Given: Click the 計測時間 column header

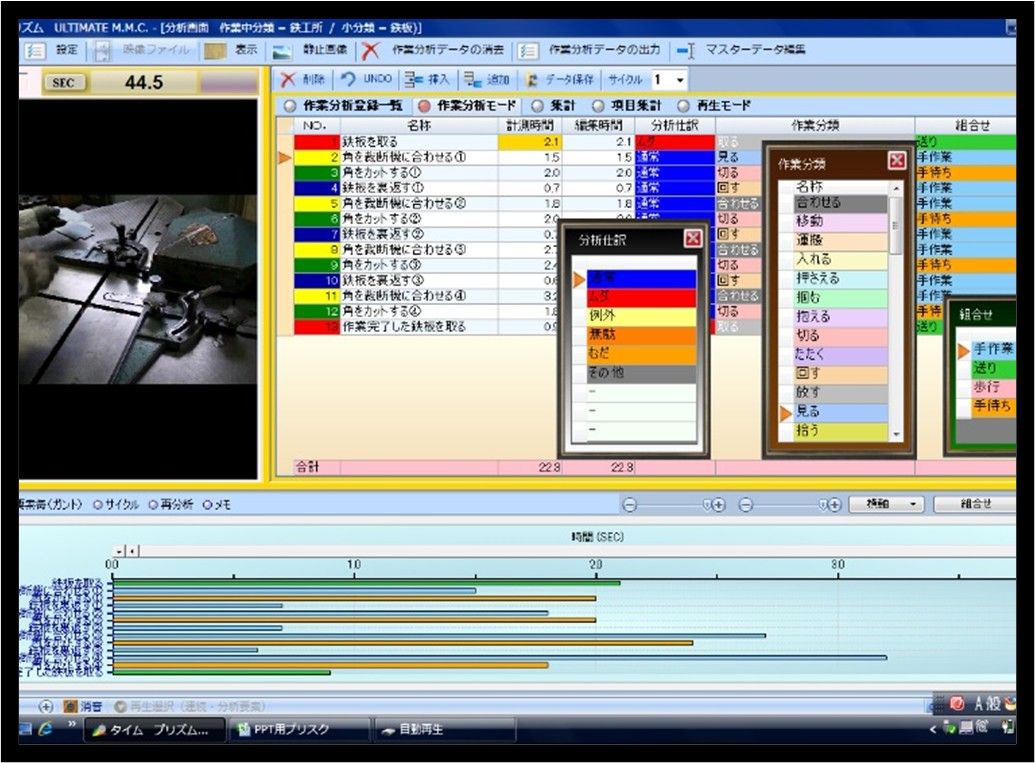Looking at the screenshot, I should (531, 125).
